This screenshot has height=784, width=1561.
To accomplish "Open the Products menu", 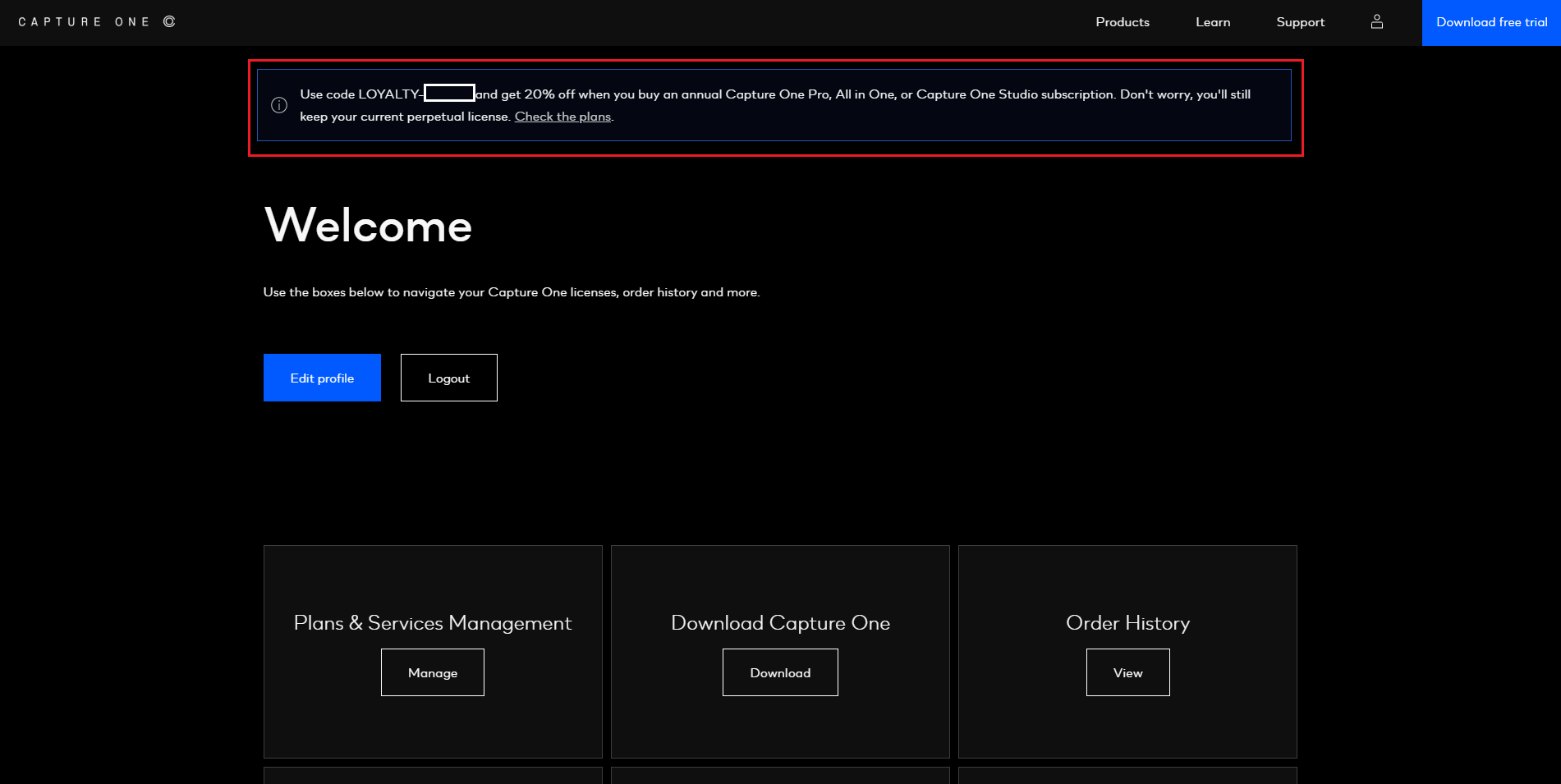I will pyautogui.click(x=1123, y=22).
